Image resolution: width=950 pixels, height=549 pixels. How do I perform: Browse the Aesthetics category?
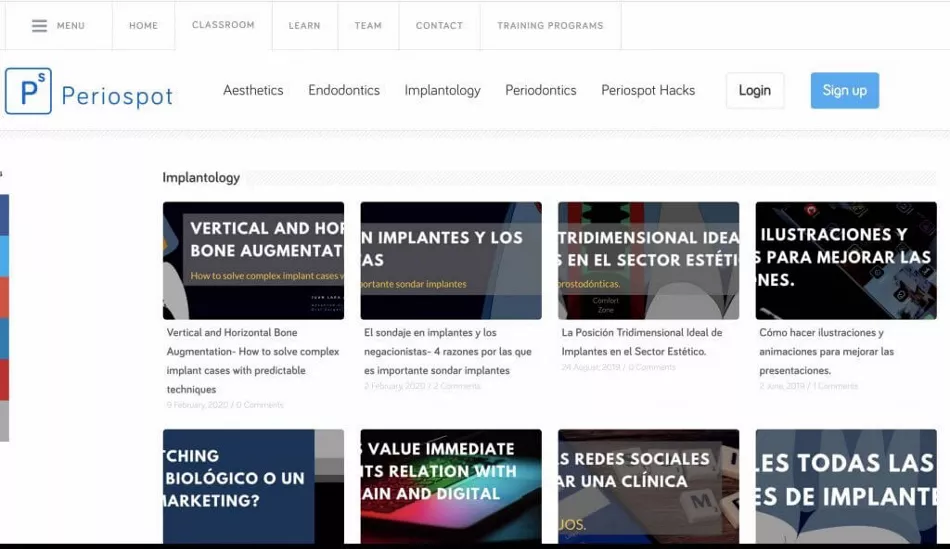253,90
